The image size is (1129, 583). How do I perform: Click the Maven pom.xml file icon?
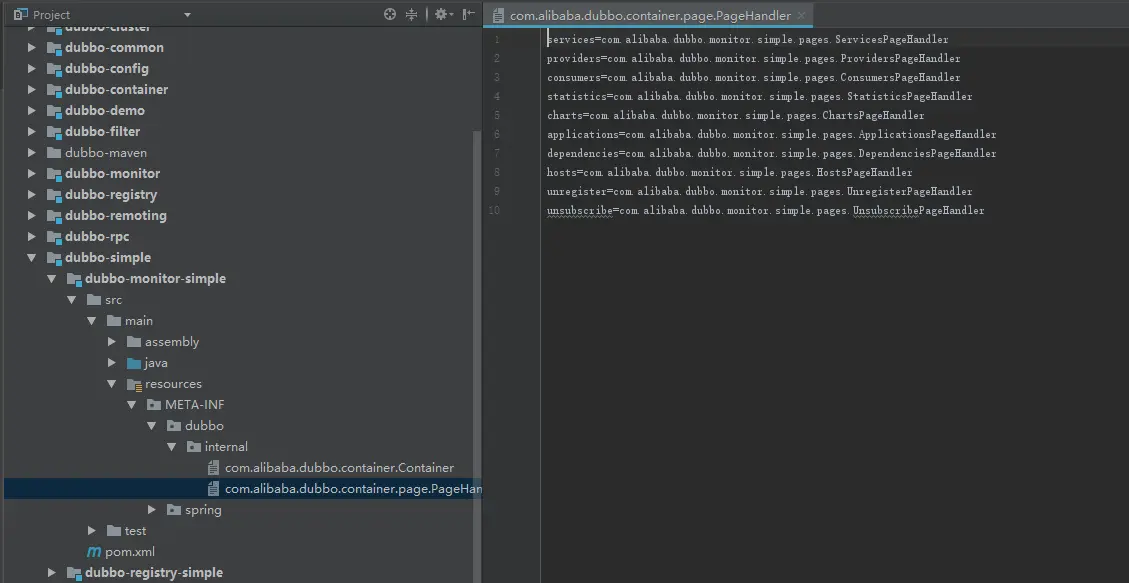[94, 552]
